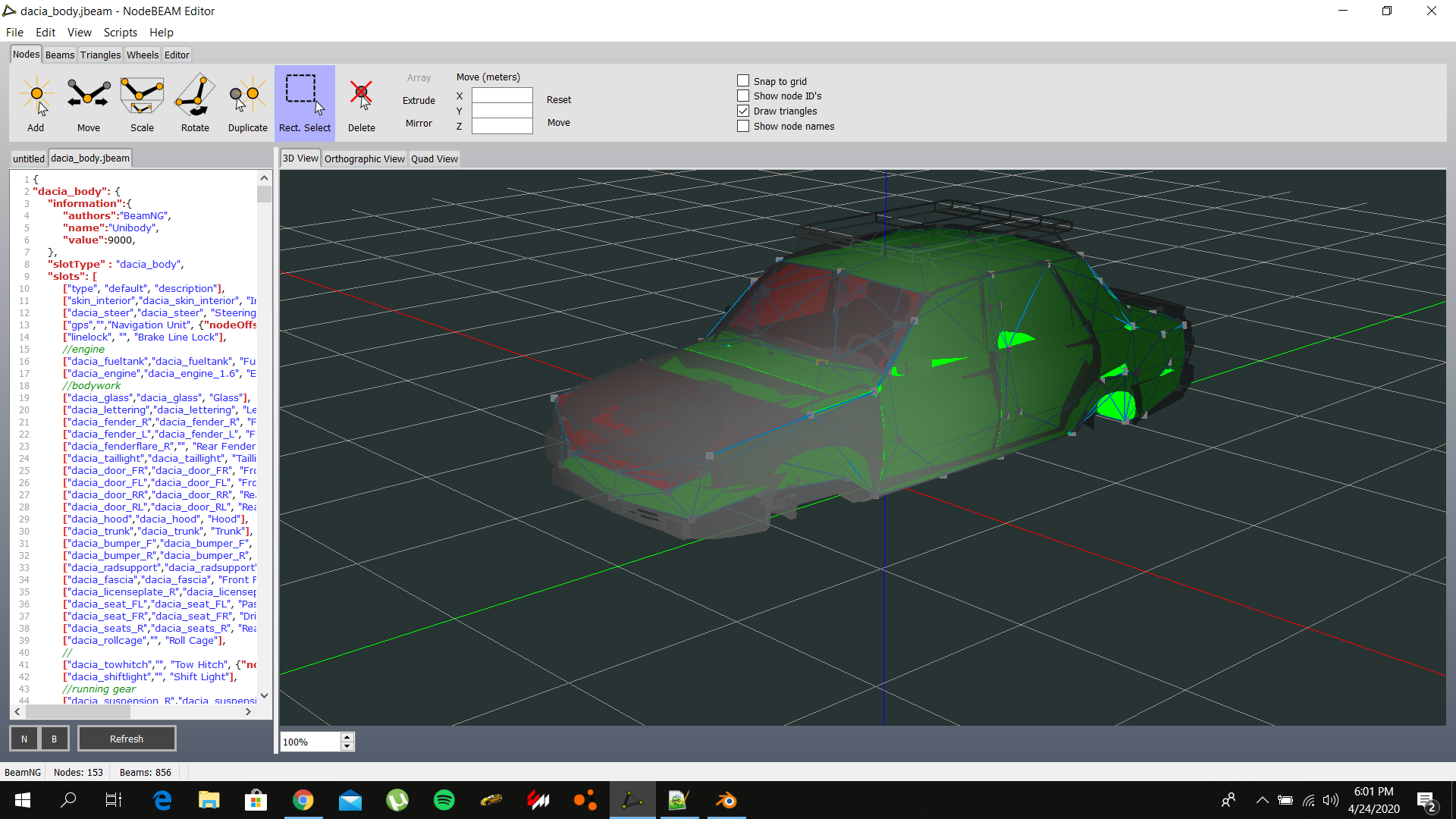The width and height of the screenshot is (1456, 819).
Task: Open the File menu
Action: [x=14, y=32]
